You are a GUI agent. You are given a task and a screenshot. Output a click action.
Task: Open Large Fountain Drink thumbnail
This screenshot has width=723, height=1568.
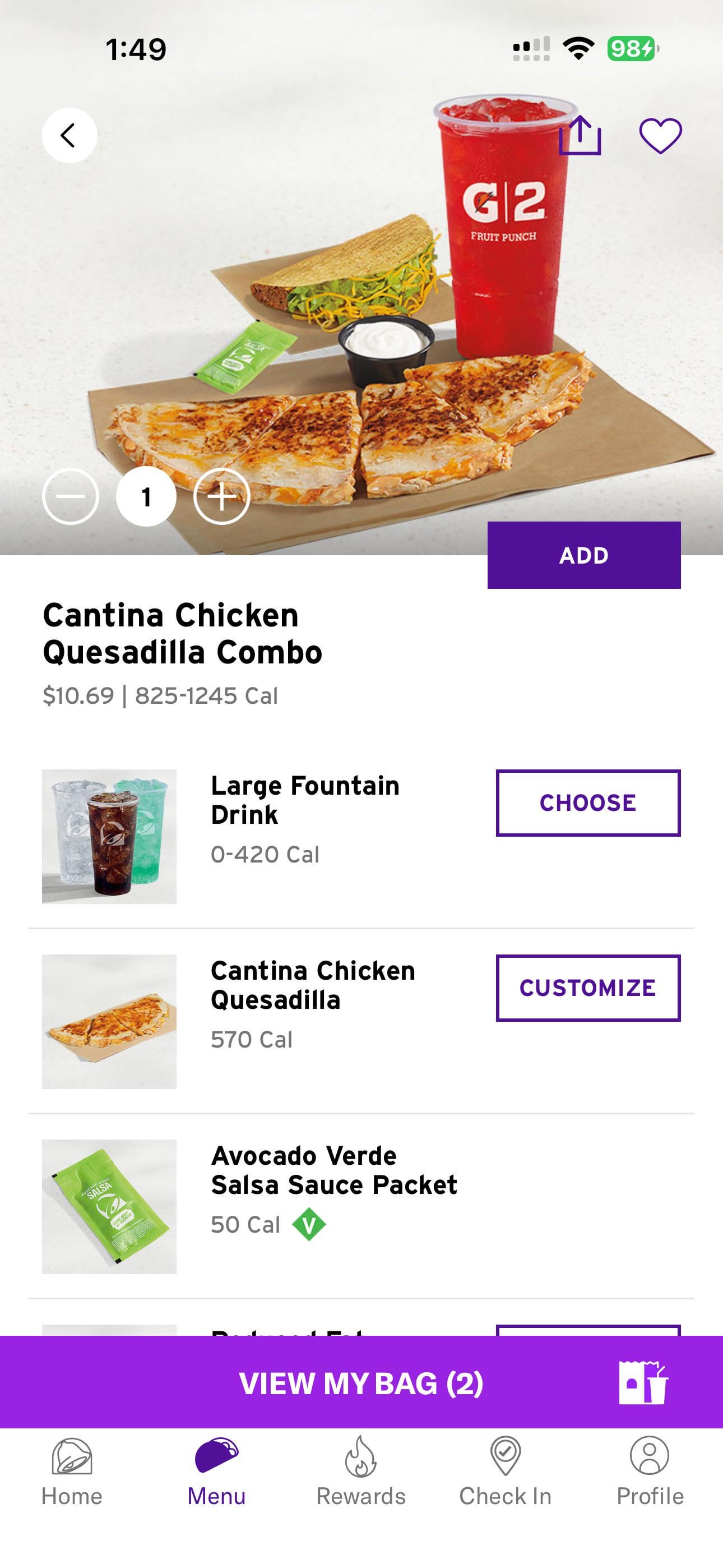pyautogui.click(x=109, y=836)
